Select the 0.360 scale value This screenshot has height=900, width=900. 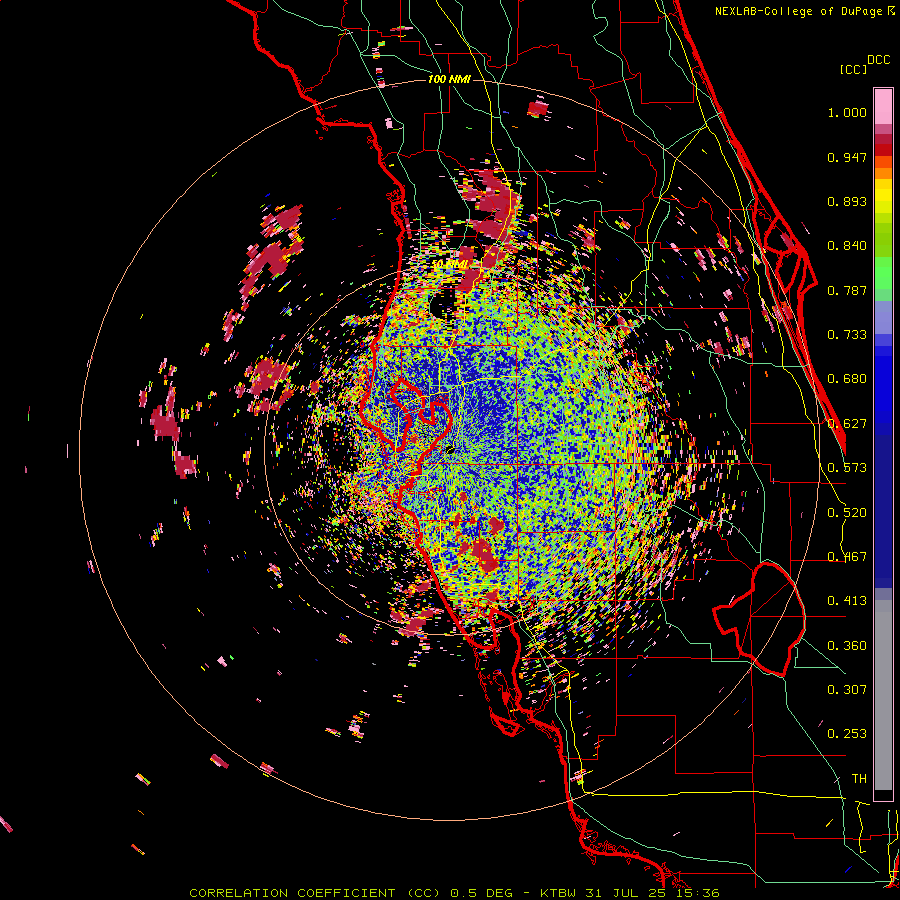click(847, 646)
